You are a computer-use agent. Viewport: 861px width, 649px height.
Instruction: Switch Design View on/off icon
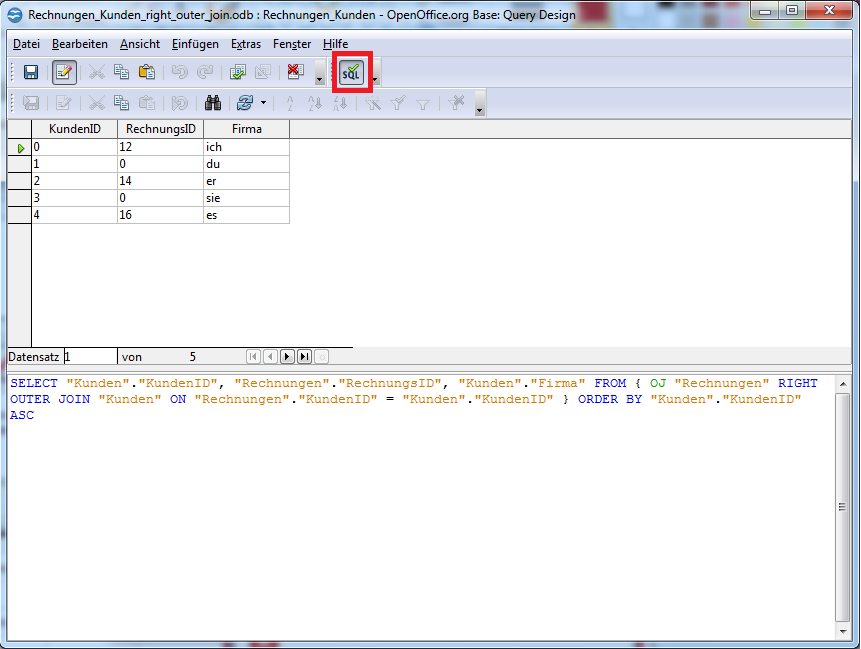click(263, 72)
